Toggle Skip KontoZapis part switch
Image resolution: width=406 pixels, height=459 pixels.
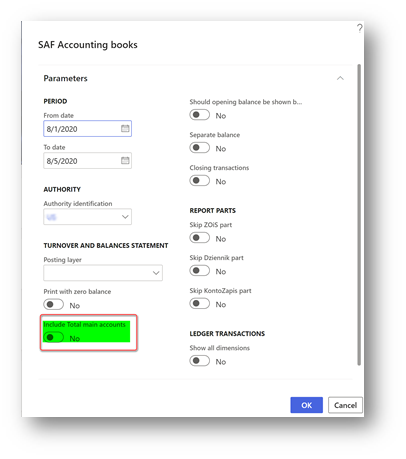[200, 303]
